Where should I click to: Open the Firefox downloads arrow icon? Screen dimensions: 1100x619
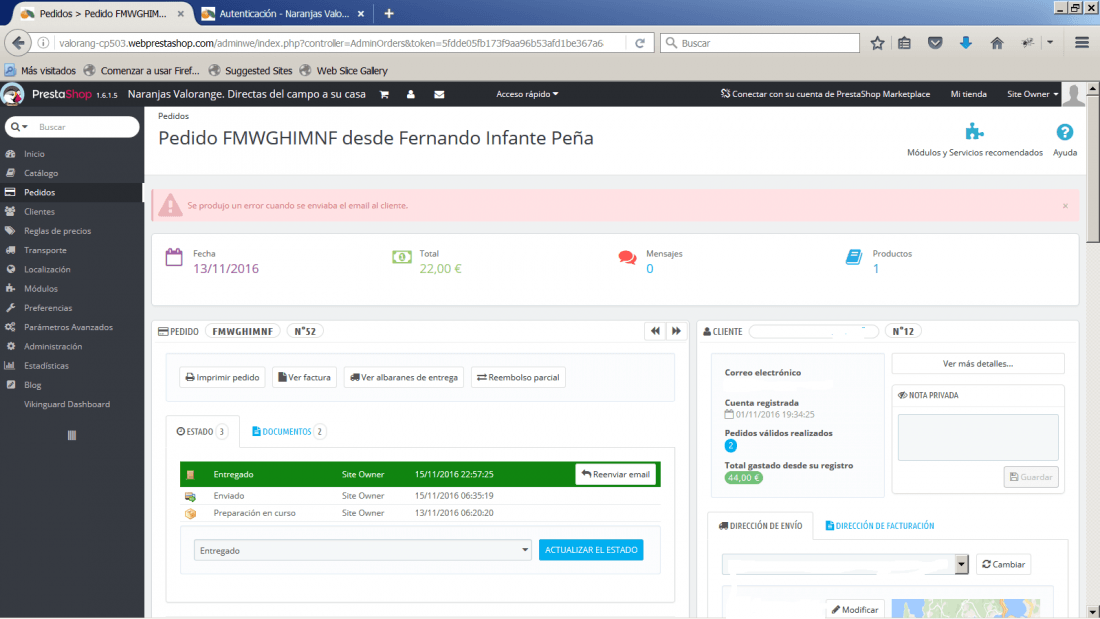tap(966, 43)
